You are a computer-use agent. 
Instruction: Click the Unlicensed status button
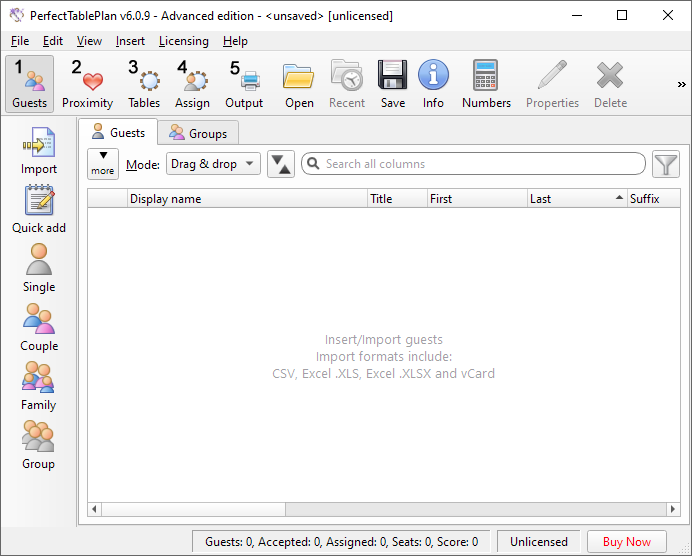click(x=538, y=541)
